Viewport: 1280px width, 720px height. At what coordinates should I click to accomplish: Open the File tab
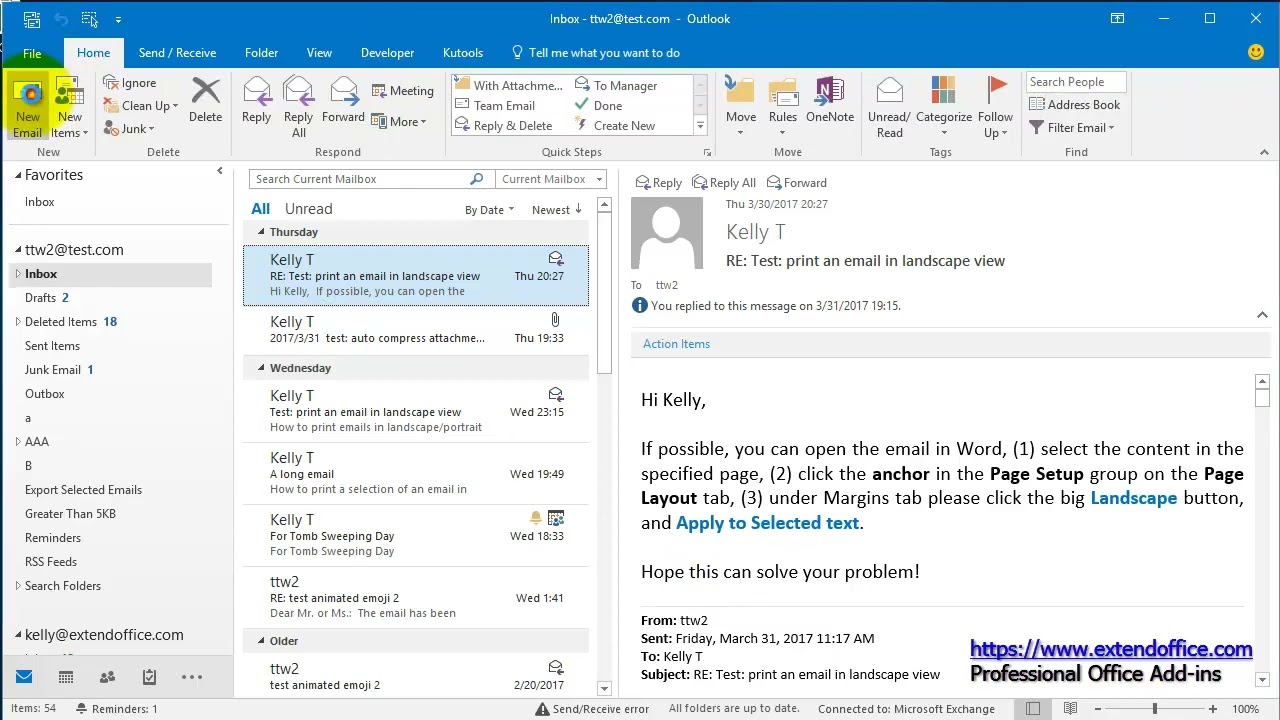tap(32, 53)
